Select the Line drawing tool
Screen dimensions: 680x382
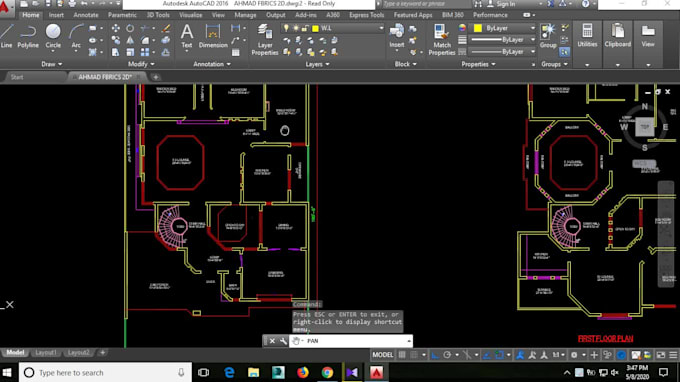click(7, 36)
